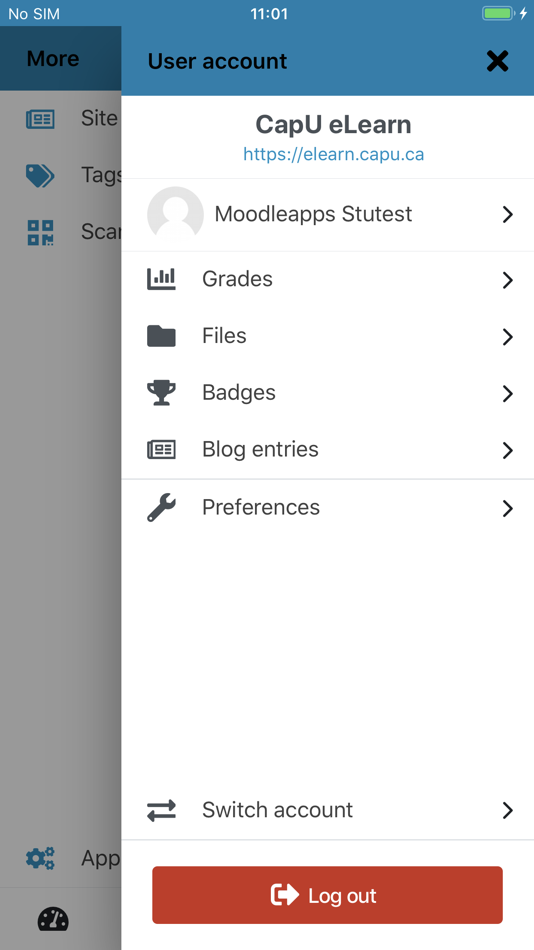The height and width of the screenshot is (950, 534).
Task: Click the Grades bar chart icon
Action: [x=161, y=279]
